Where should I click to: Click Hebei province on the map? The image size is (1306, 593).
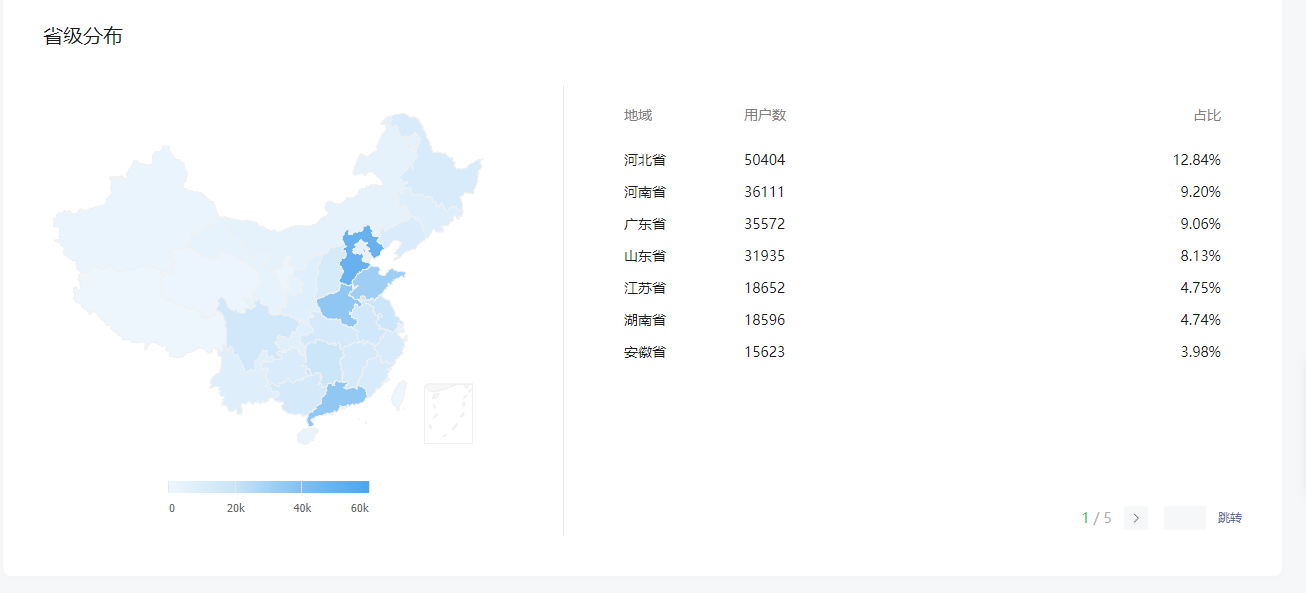[352, 265]
